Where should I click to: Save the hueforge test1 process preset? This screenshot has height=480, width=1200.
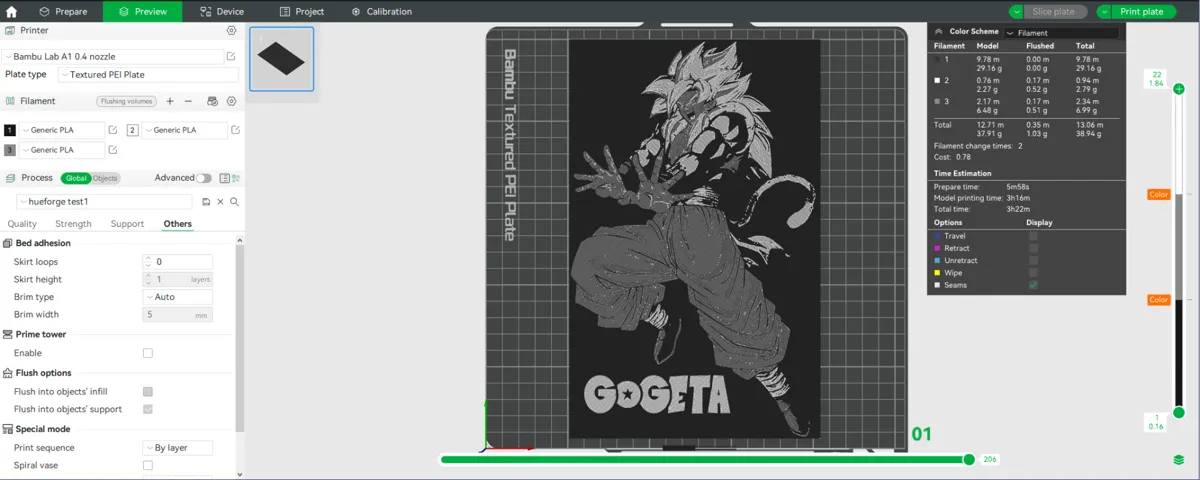206,202
